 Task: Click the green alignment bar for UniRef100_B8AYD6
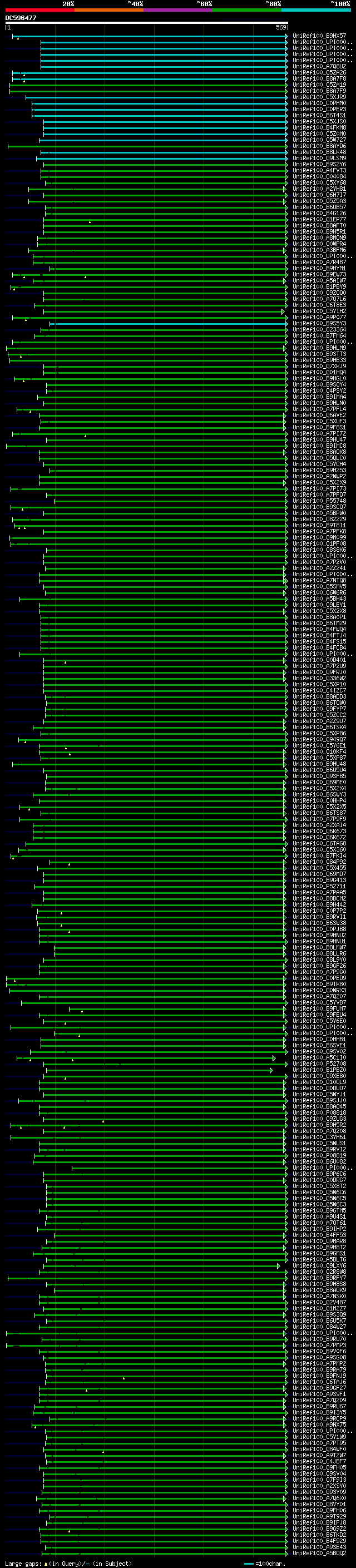147,146
